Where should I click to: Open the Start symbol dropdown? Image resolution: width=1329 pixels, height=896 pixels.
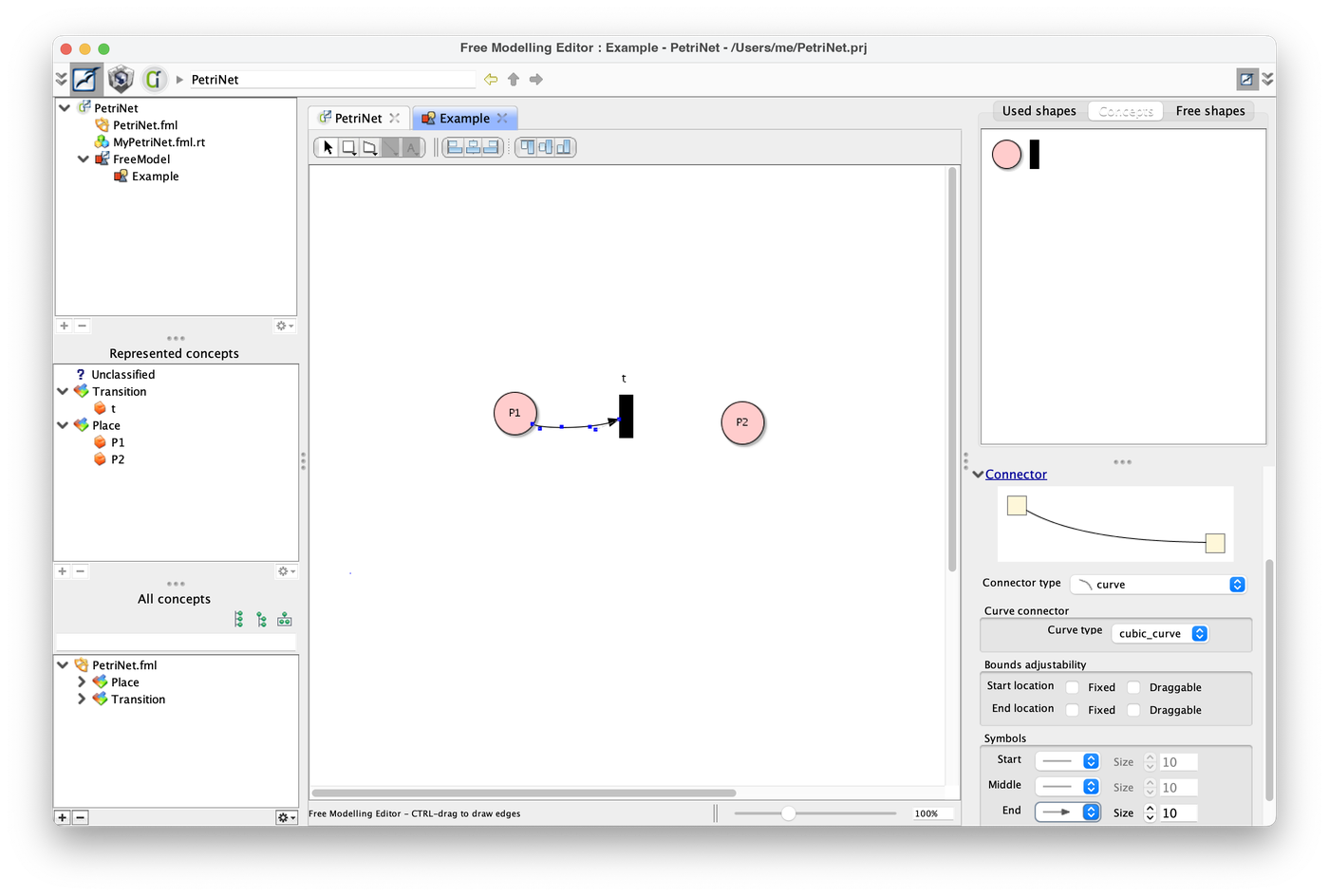click(x=1067, y=761)
